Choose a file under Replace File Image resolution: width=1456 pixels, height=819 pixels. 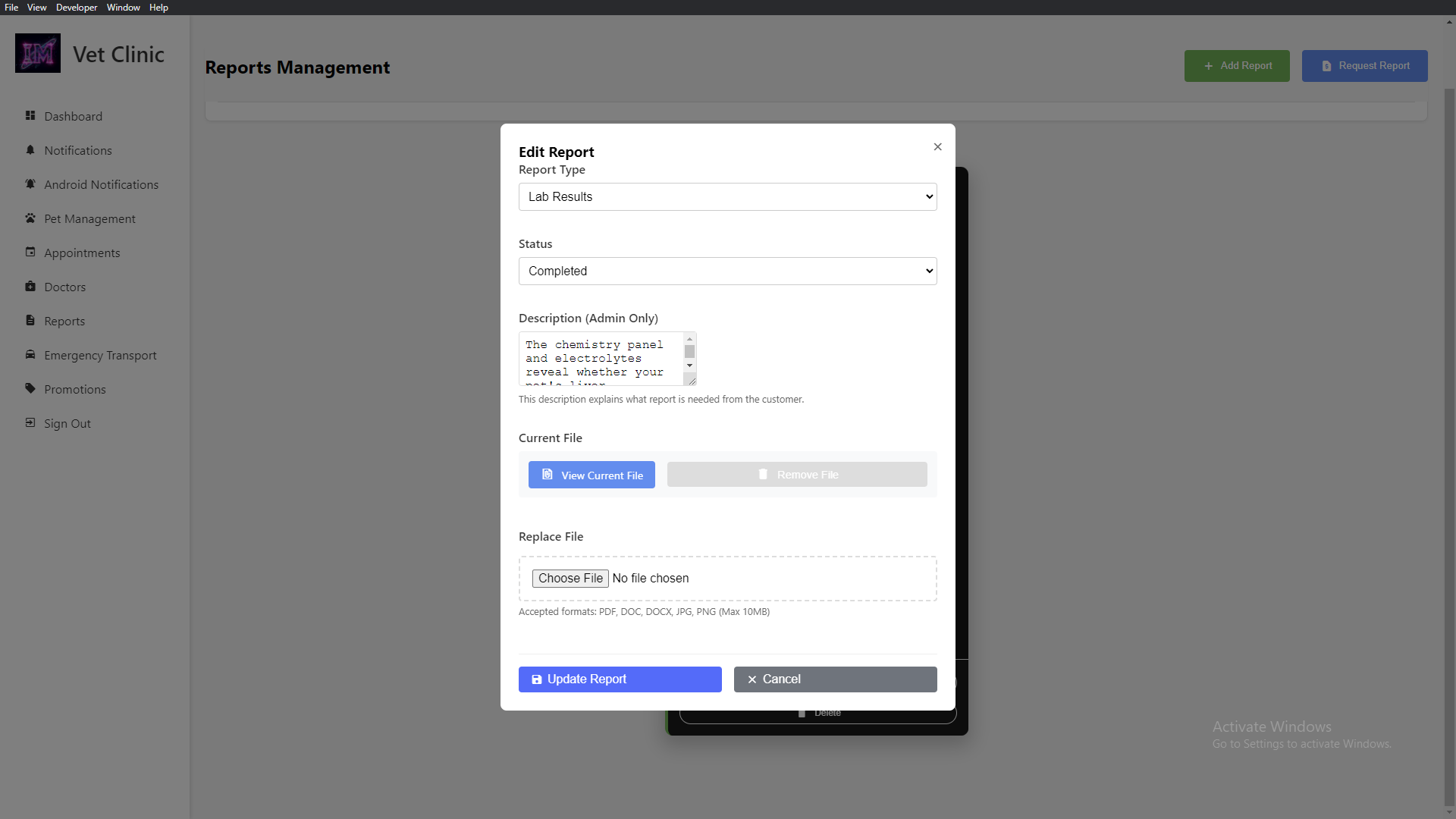(x=570, y=578)
